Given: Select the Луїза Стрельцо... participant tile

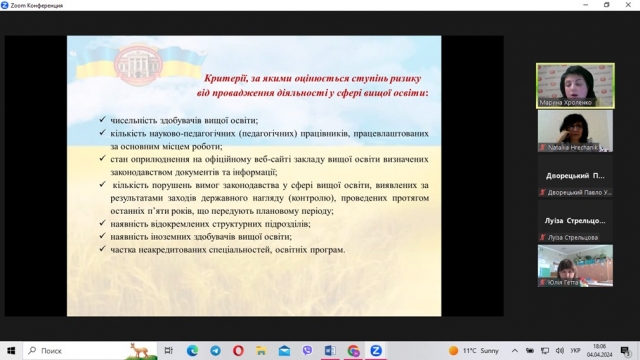Looking at the screenshot, I should [575, 221].
